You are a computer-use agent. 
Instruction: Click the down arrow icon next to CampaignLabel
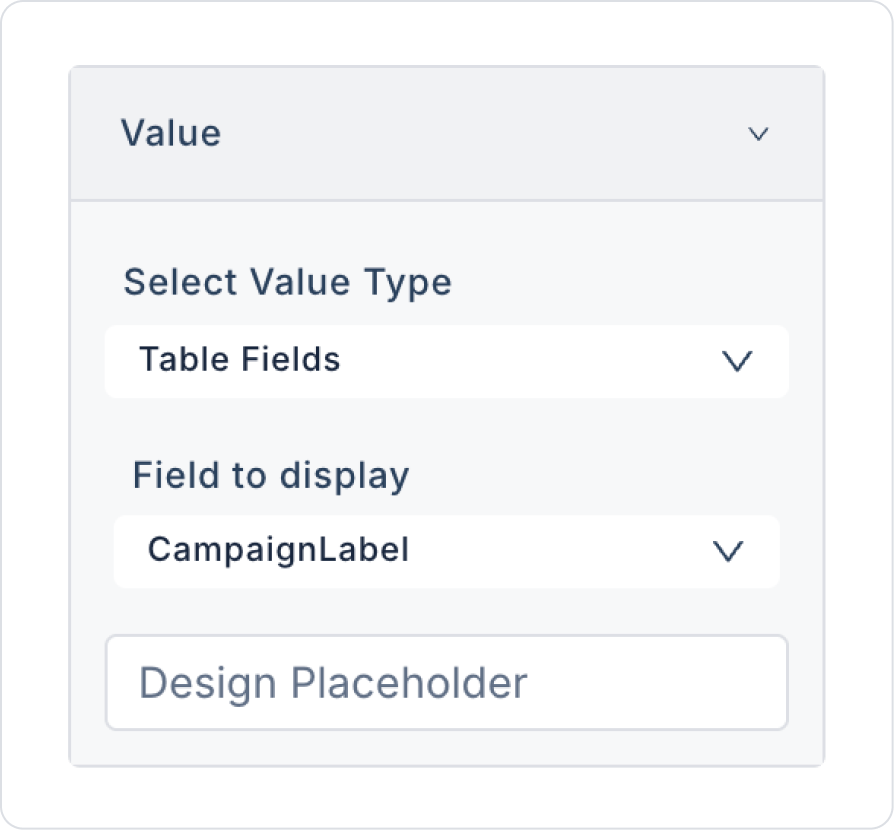coord(727,551)
